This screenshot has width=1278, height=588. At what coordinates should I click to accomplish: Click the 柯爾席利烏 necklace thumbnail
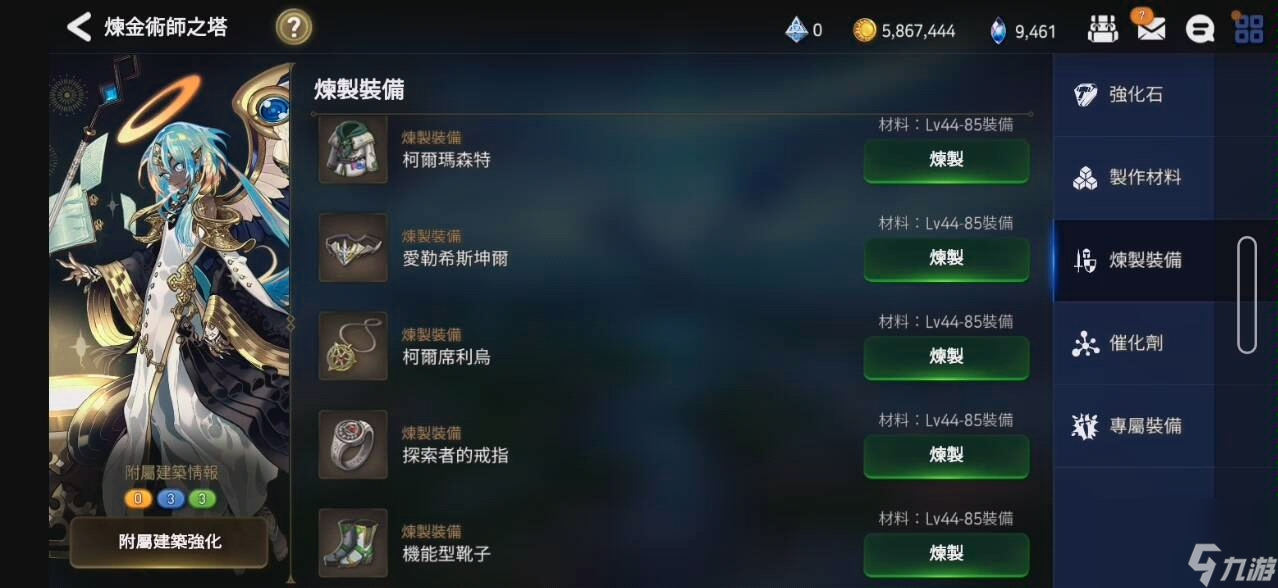point(353,346)
